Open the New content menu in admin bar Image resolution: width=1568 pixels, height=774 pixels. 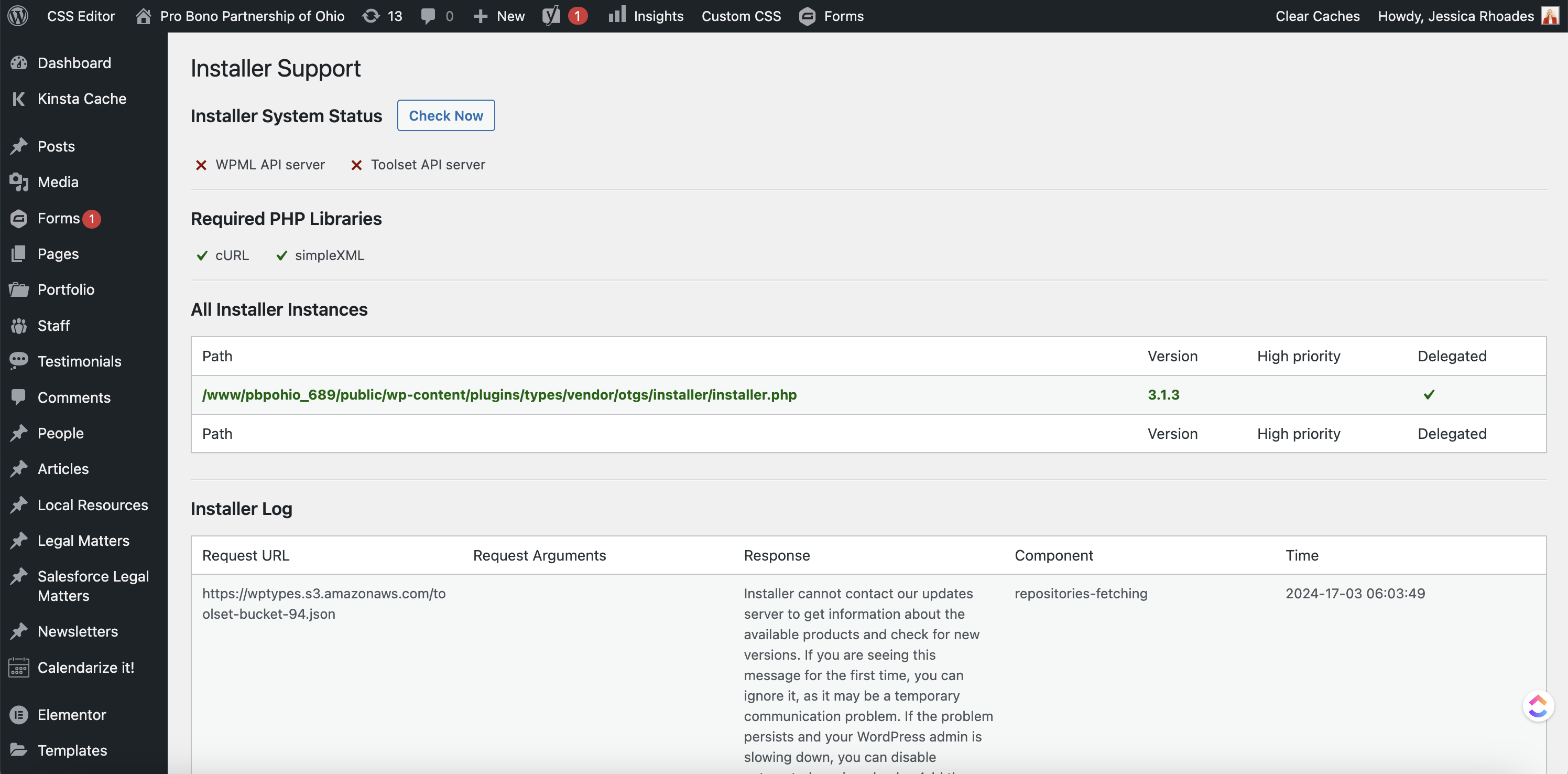[x=499, y=16]
